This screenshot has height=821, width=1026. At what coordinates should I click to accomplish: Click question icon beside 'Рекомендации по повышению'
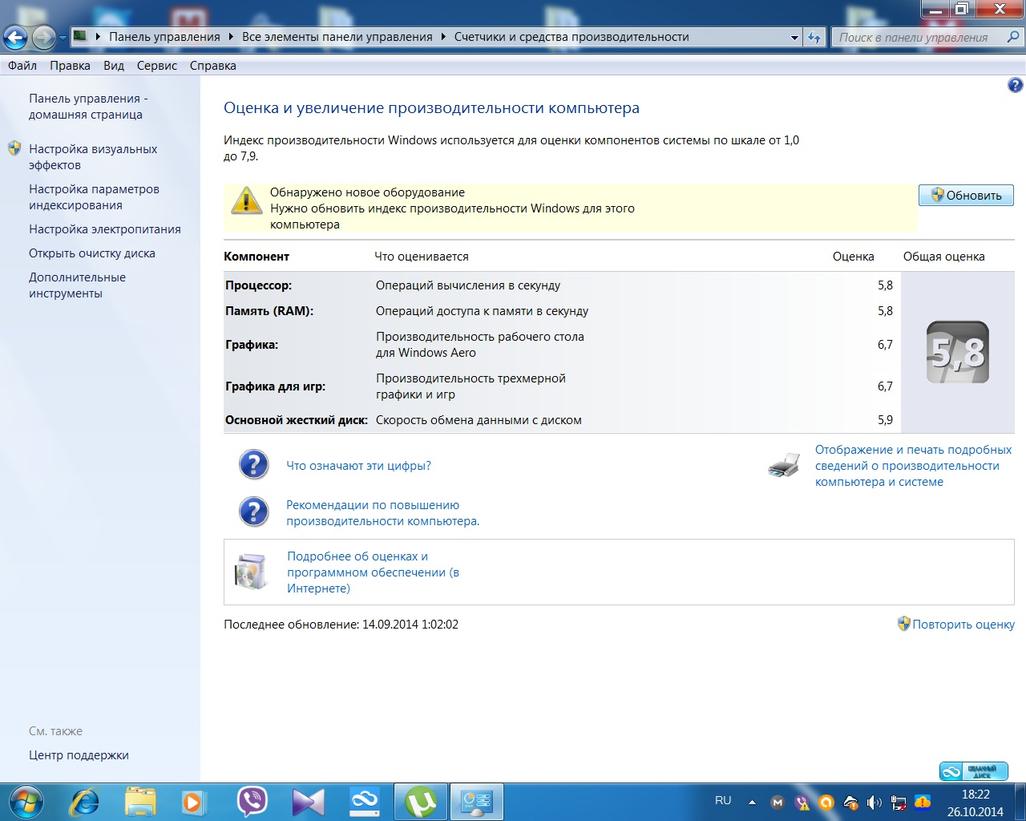254,512
